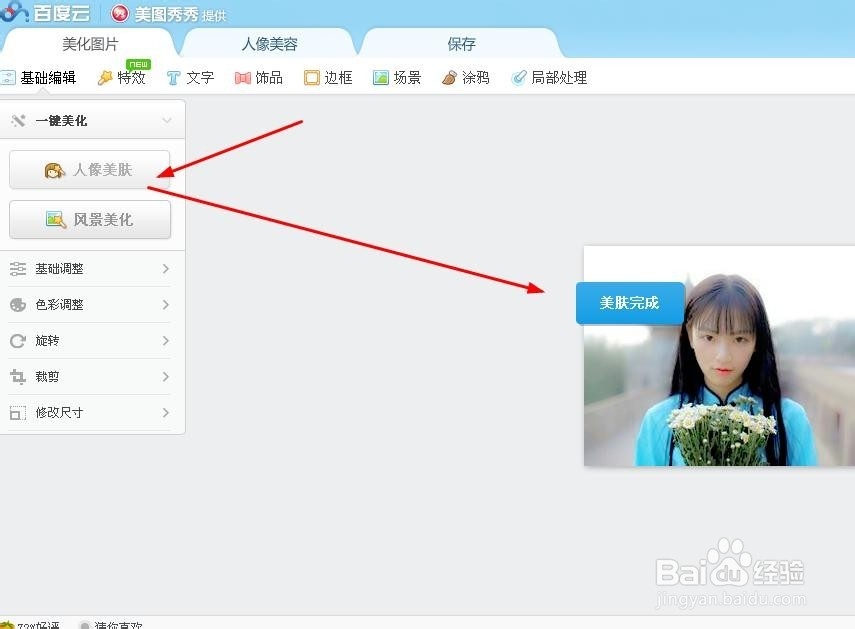Image resolution: width=855 pixels, height=629 pixels.
Task: Open the 涂鸦 doodle tool
Action: (x=466, y=78)
